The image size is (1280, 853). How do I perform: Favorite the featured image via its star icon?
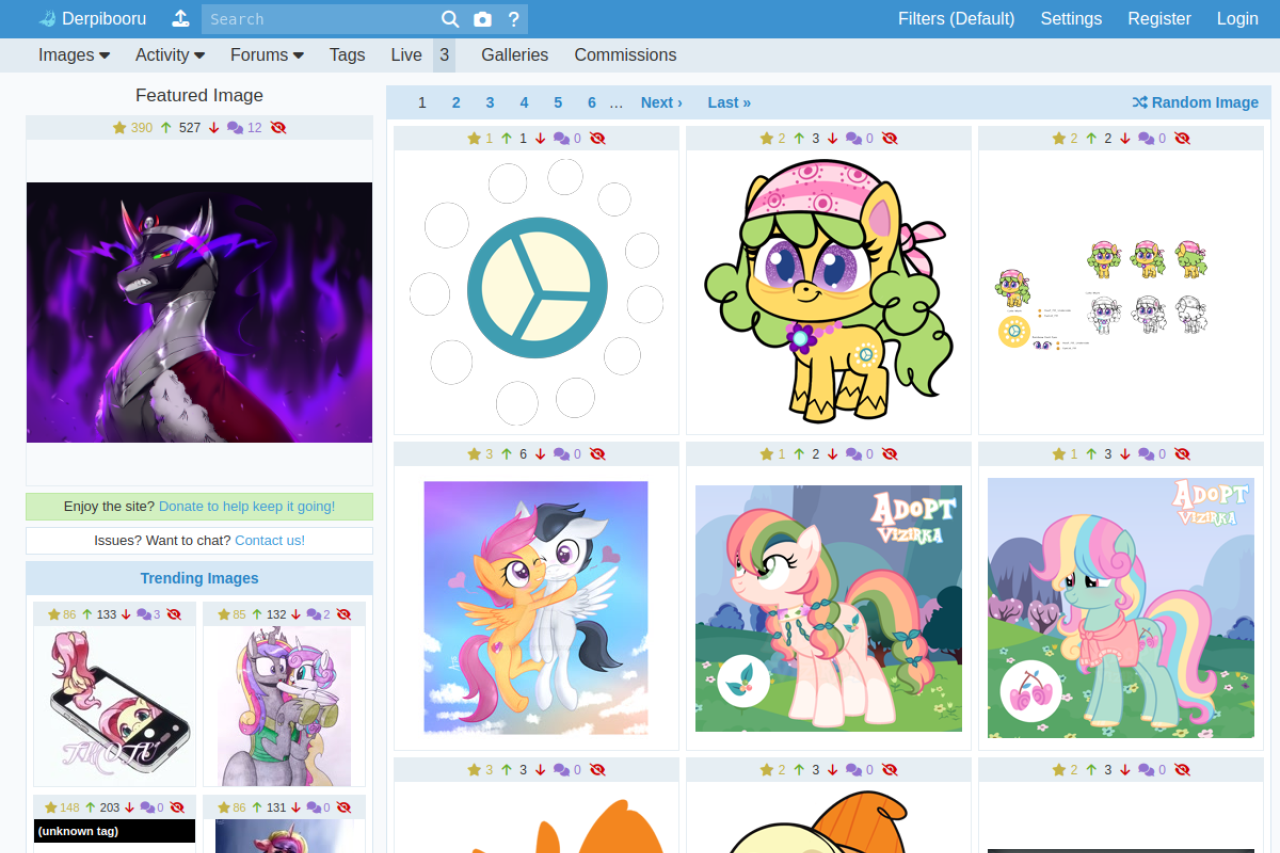pos(120,127)
